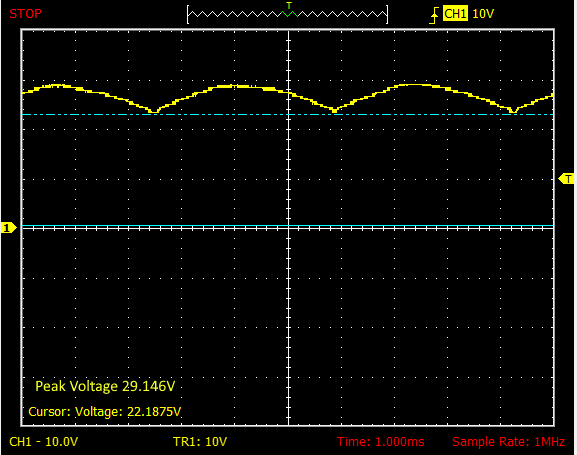Screen dimensions: 577x455
Task: Click the first valley of the yellow waveform
Action: pos(154,110)
